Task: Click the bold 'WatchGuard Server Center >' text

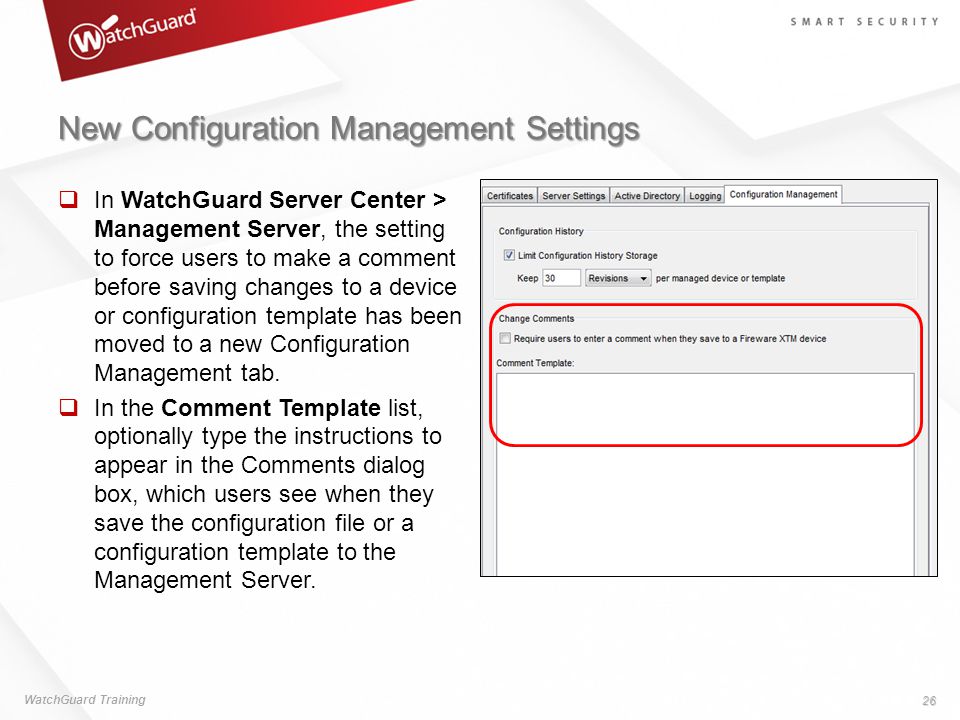Action: pyautogui.click(x=283, y=200)
